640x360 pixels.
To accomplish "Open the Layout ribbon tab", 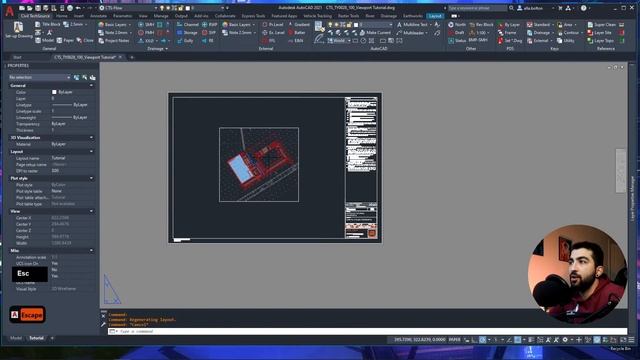I will coord(435,16).
